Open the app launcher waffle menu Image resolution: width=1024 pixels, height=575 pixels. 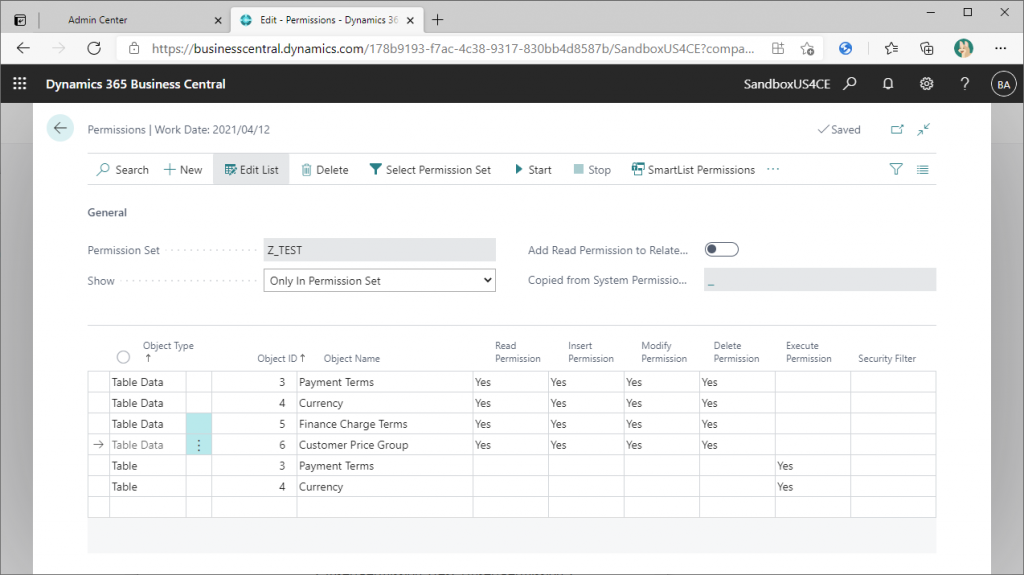point(20,84)
